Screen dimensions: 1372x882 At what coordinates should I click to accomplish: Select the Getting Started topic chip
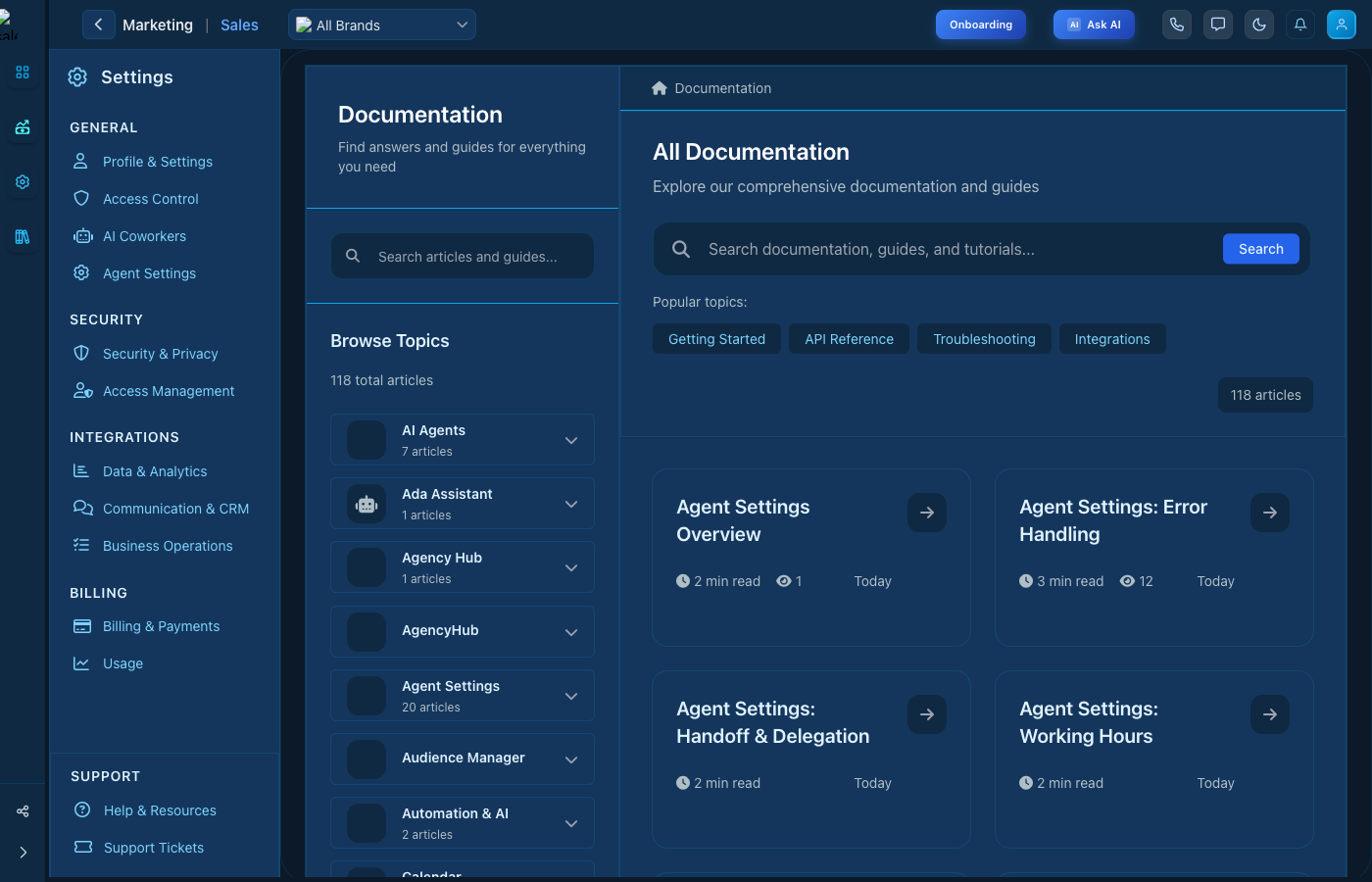click(716, 339)
